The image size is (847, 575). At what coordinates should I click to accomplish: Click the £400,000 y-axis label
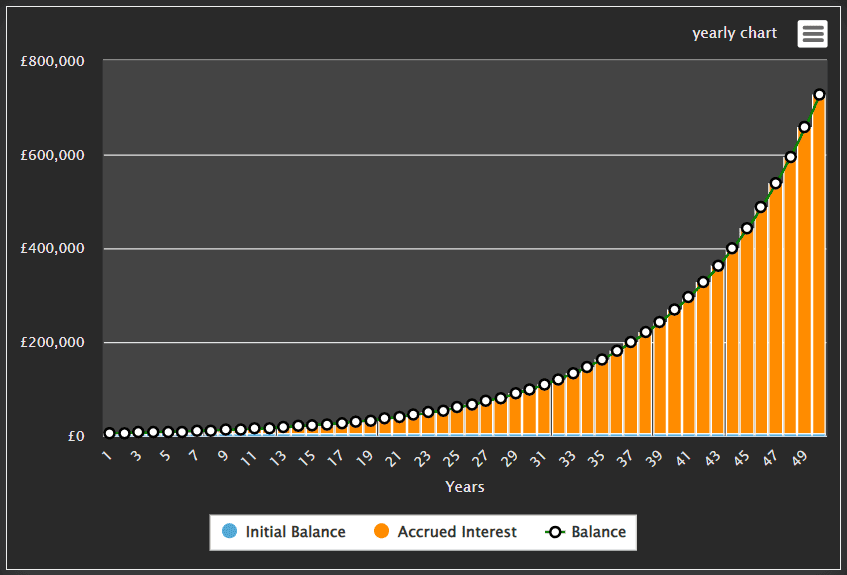point(52,249)
